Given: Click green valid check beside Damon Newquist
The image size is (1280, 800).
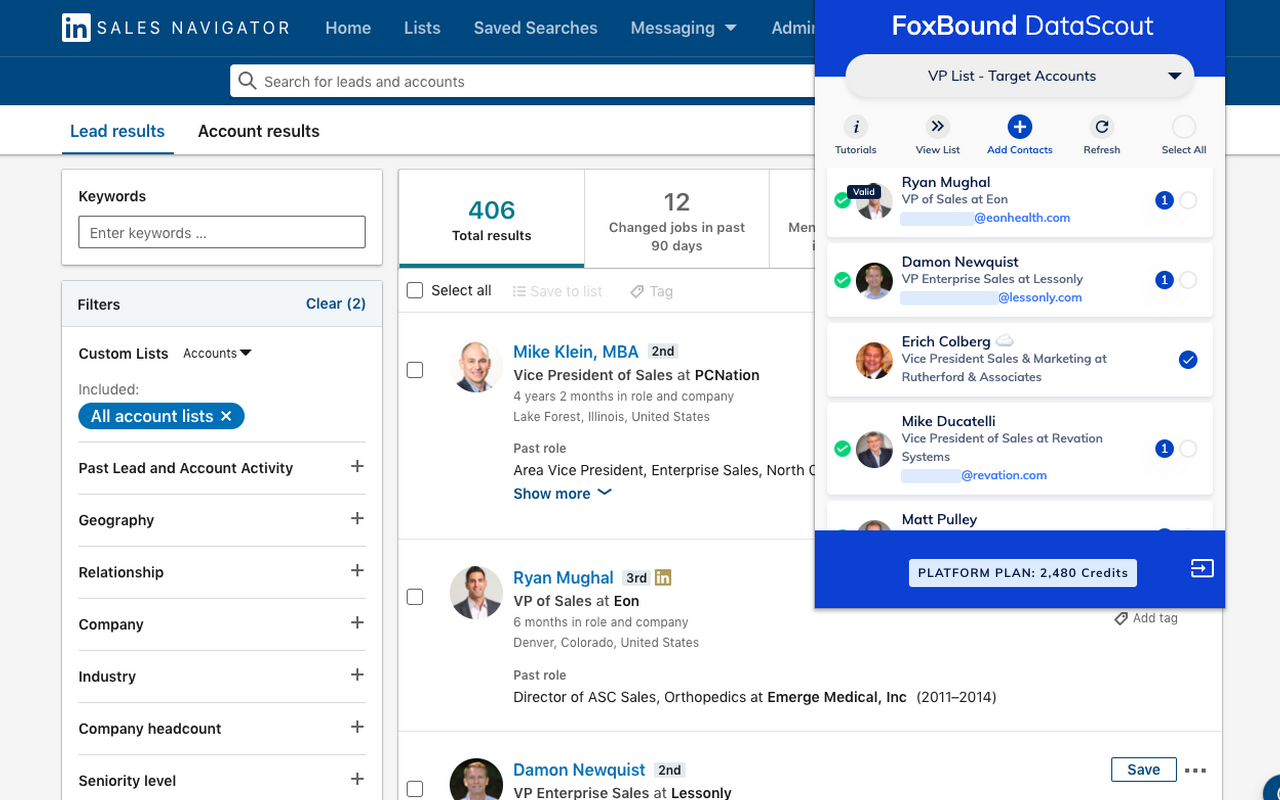Looking at the screenshot, I should [x=842, y=280].
